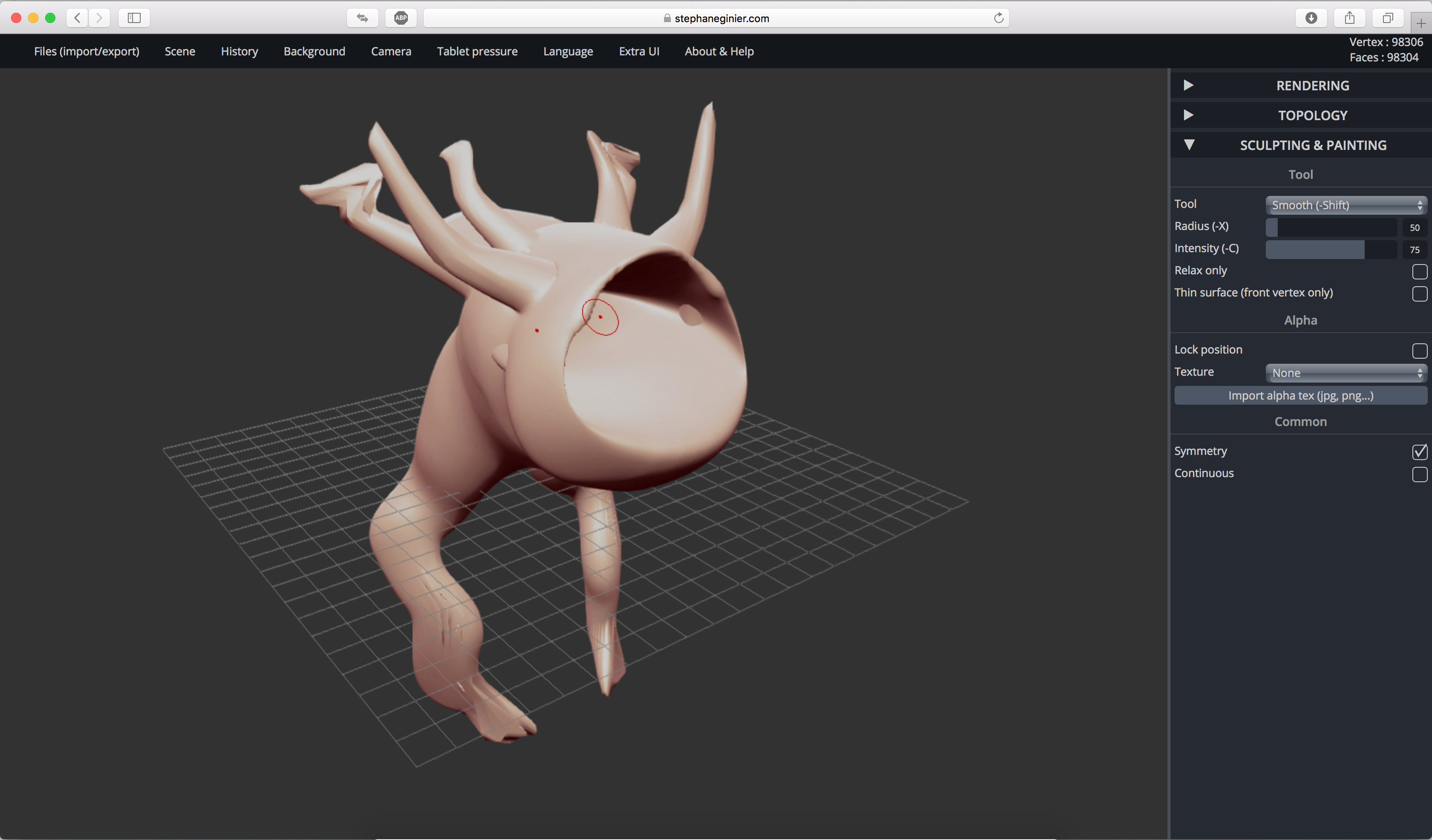The height and width of the screenshot is (840, 1432).
Task: Show all tabs overview icon
Action: tap(1388, 17)
